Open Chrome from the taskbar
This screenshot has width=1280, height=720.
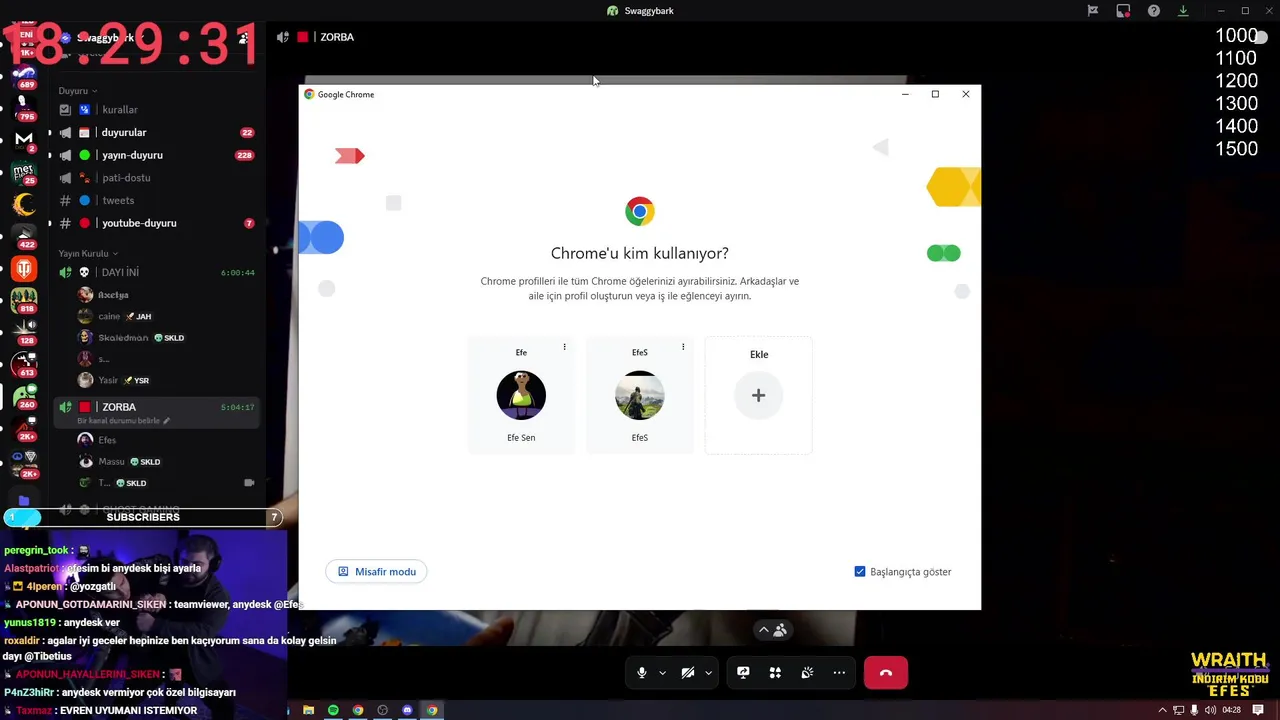click(x=358, y=710)
